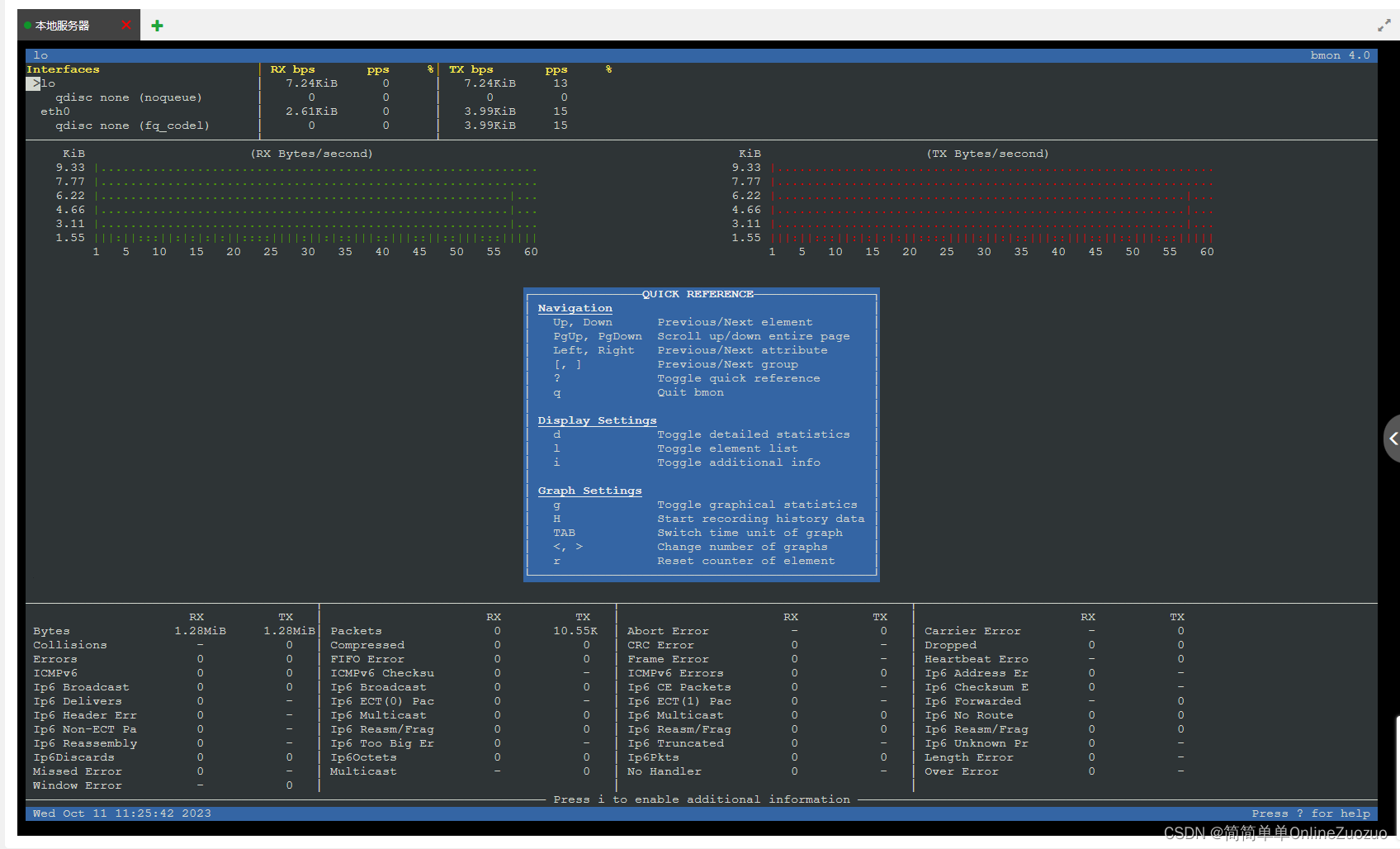This screenshot has height=849, width=1400.
Task: Click the 'Ip6 Forwarded' statistics label
Action: click(972, 701)
